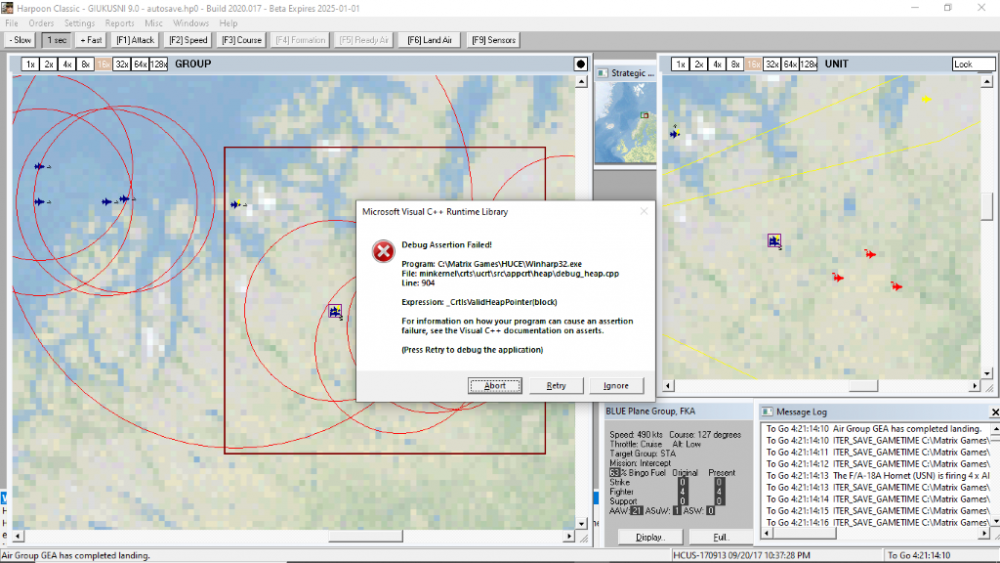The image size is (1000, 563).
Task: Open the Help menu
Action: click(x=228, y=23)
